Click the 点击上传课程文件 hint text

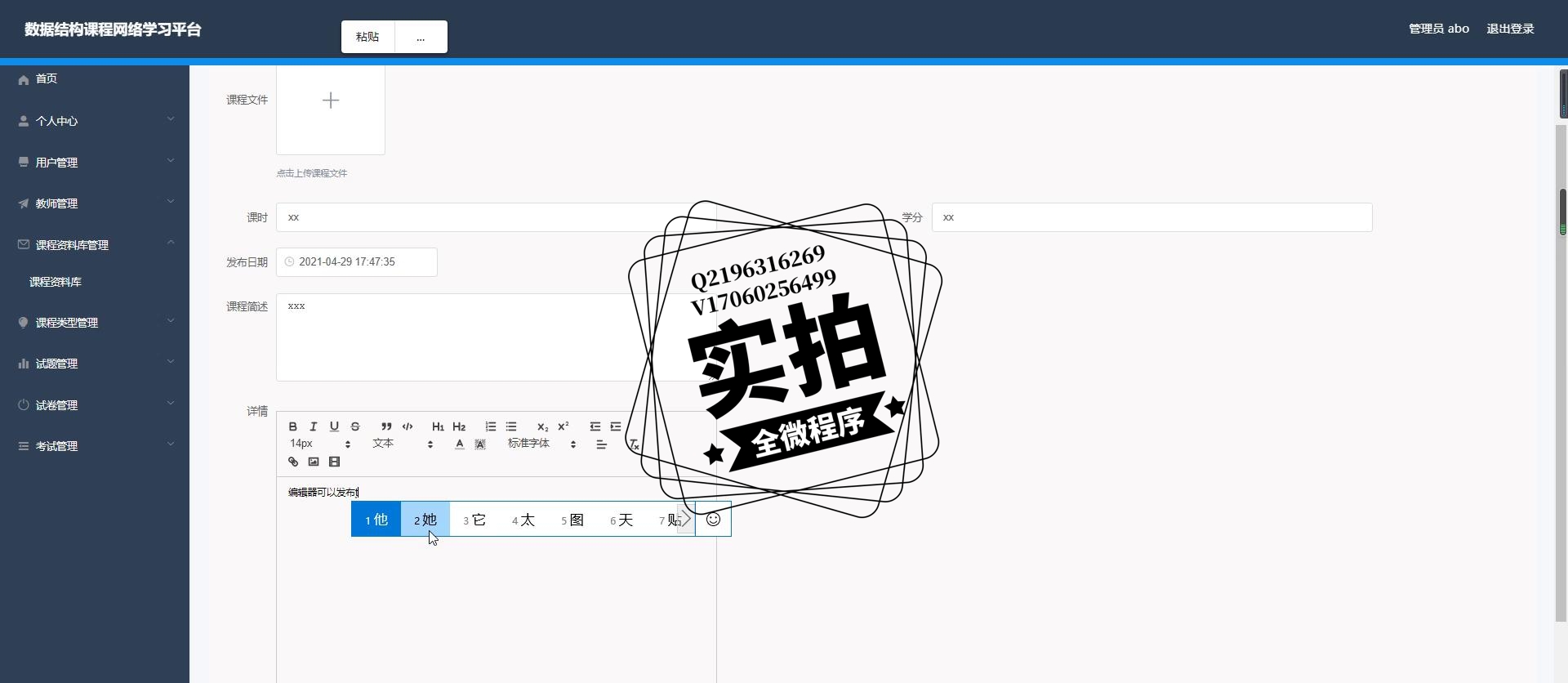(311, 173)
